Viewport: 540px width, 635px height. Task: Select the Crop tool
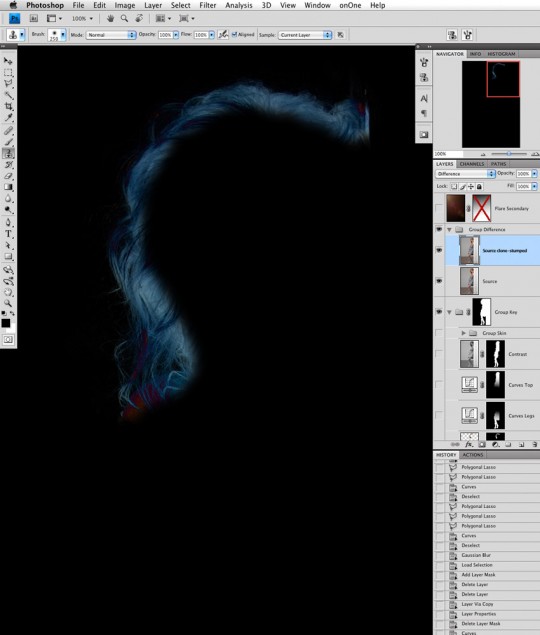click(8, 107)
